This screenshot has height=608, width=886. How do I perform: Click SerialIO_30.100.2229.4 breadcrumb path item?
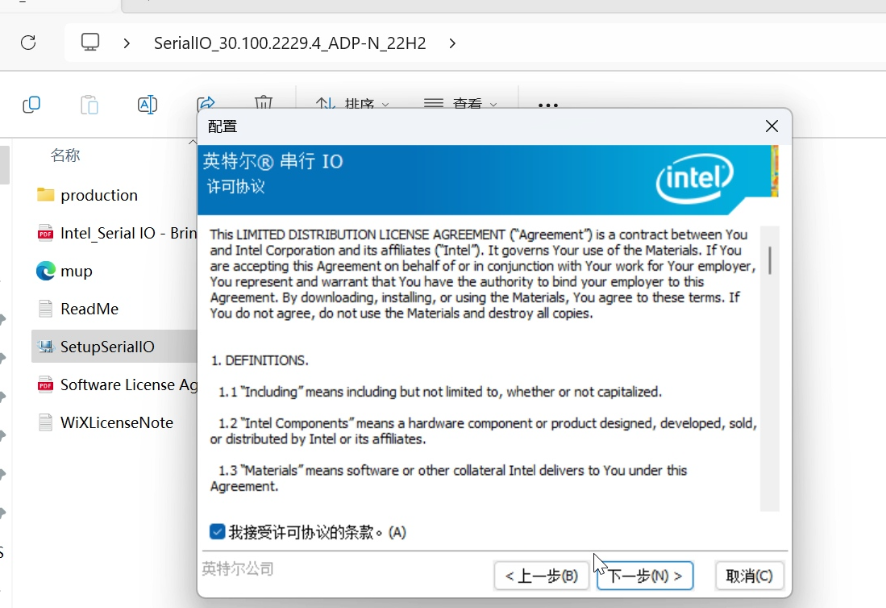click(x=289, y=43)
